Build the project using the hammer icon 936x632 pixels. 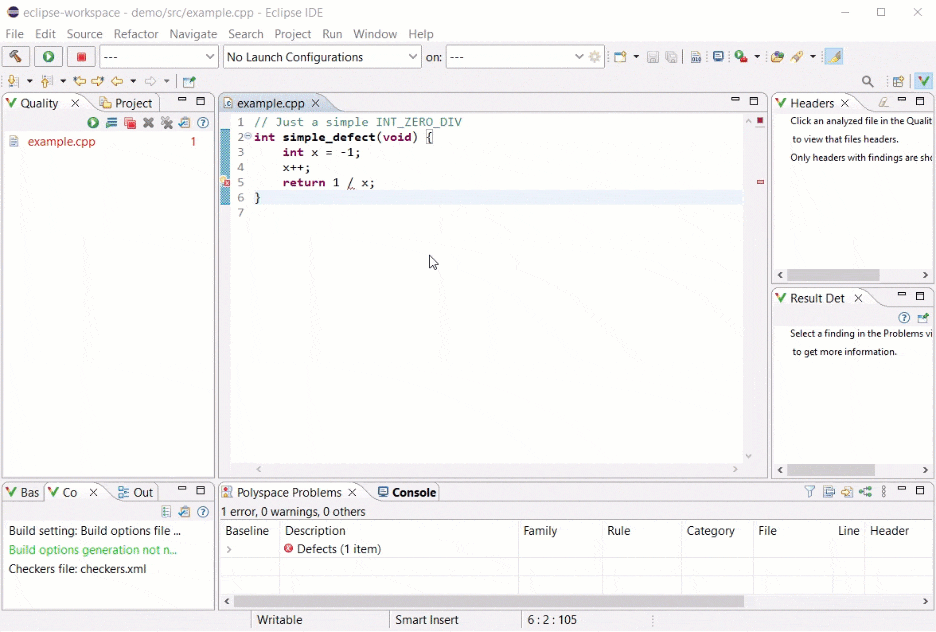tap(15, 57)
